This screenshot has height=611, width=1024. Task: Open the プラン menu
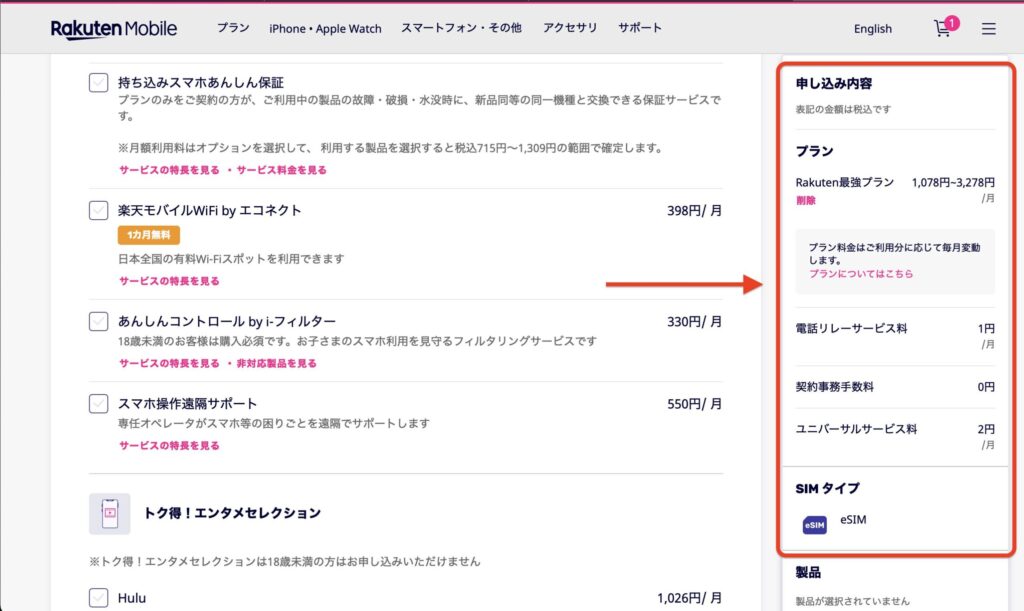click(233, 28)
